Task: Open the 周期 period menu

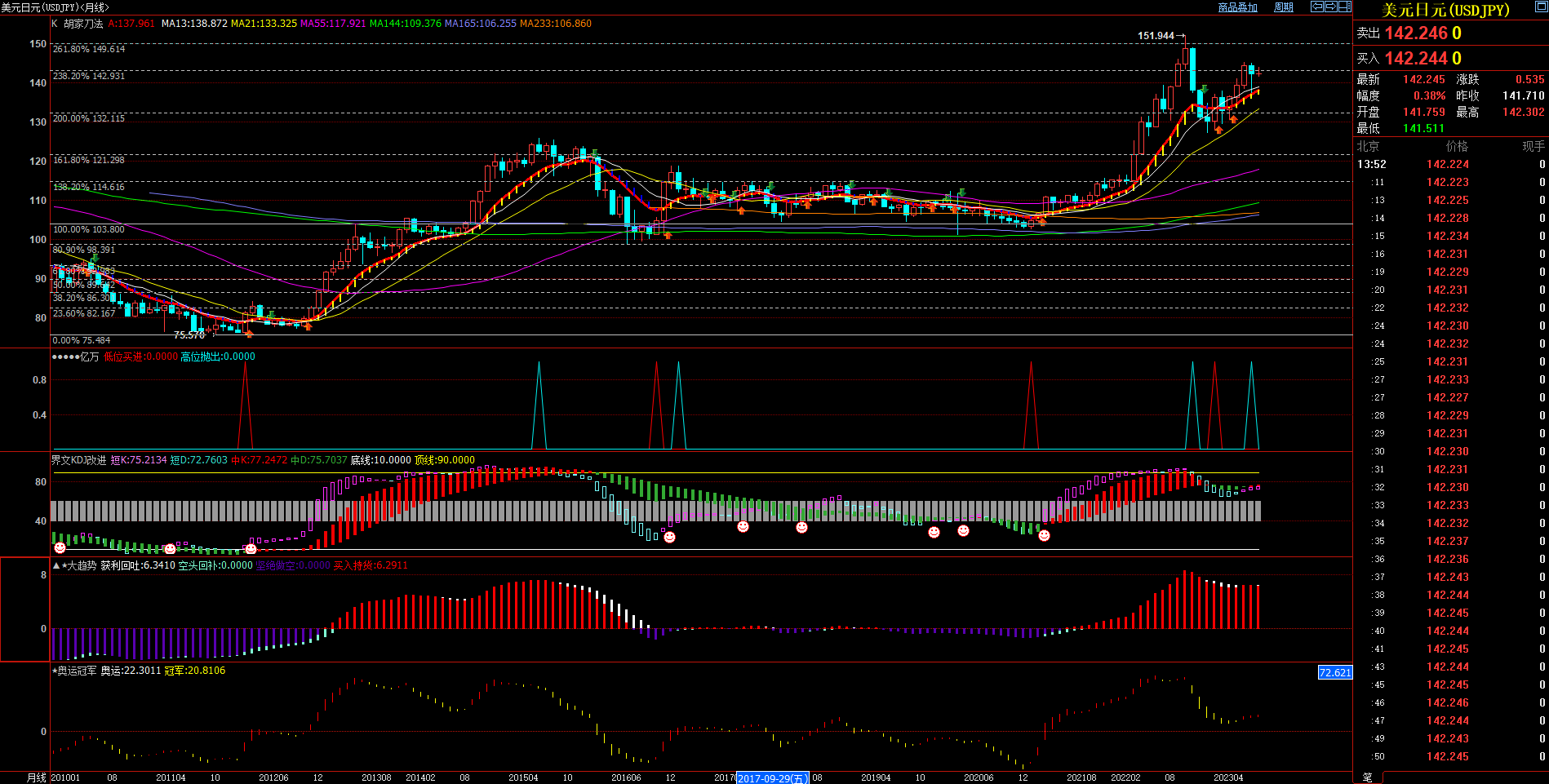Action: pos(1284,7)
